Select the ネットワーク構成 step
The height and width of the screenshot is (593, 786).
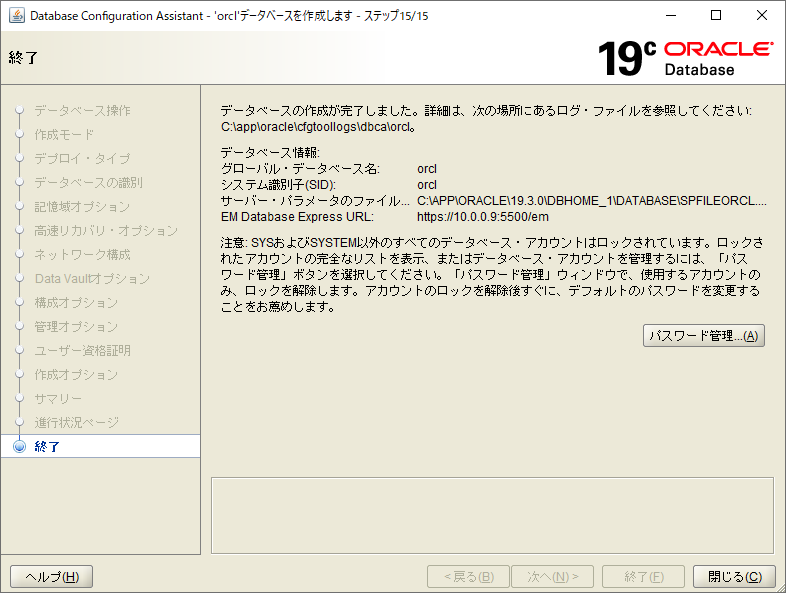(82, 255)
